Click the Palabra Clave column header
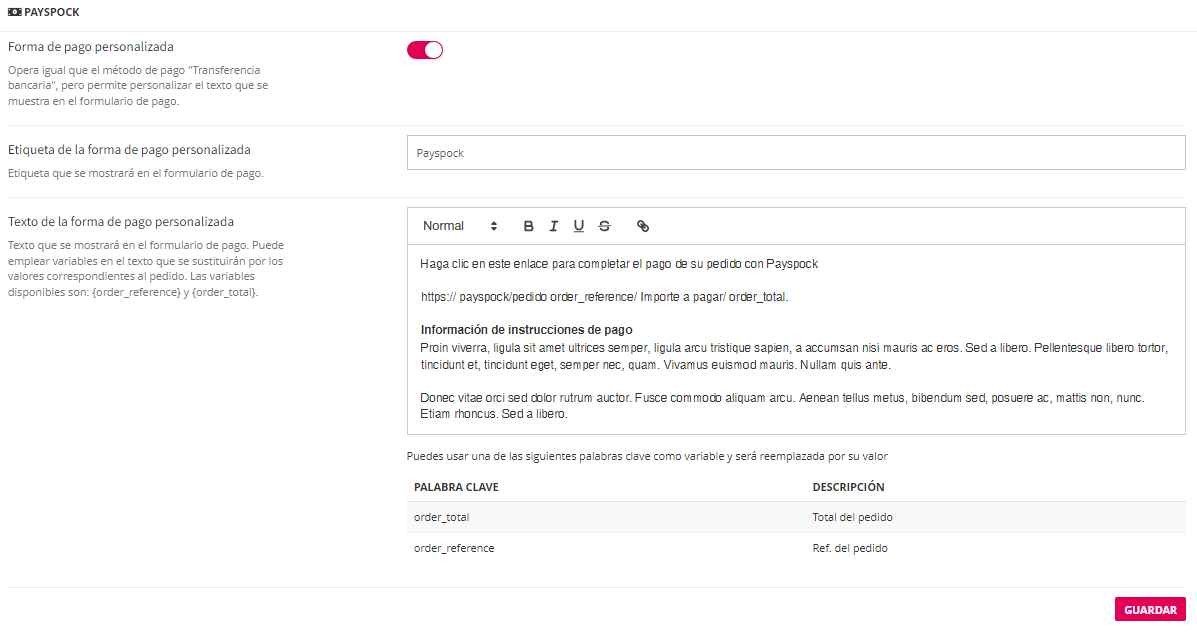The image size is (1197, 635). [x=456, y=487]
